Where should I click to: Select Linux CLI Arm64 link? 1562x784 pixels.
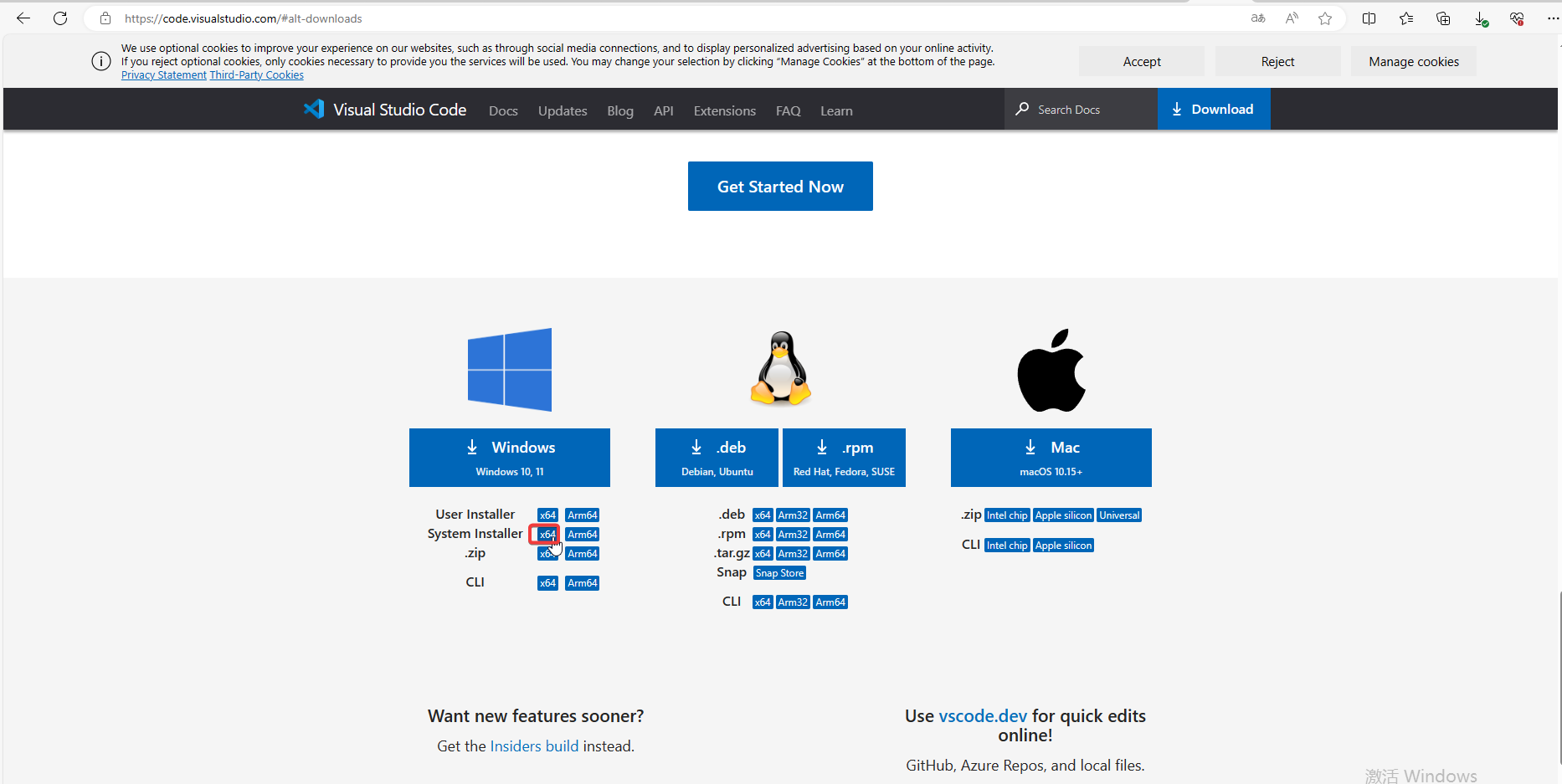pos(830,602)
